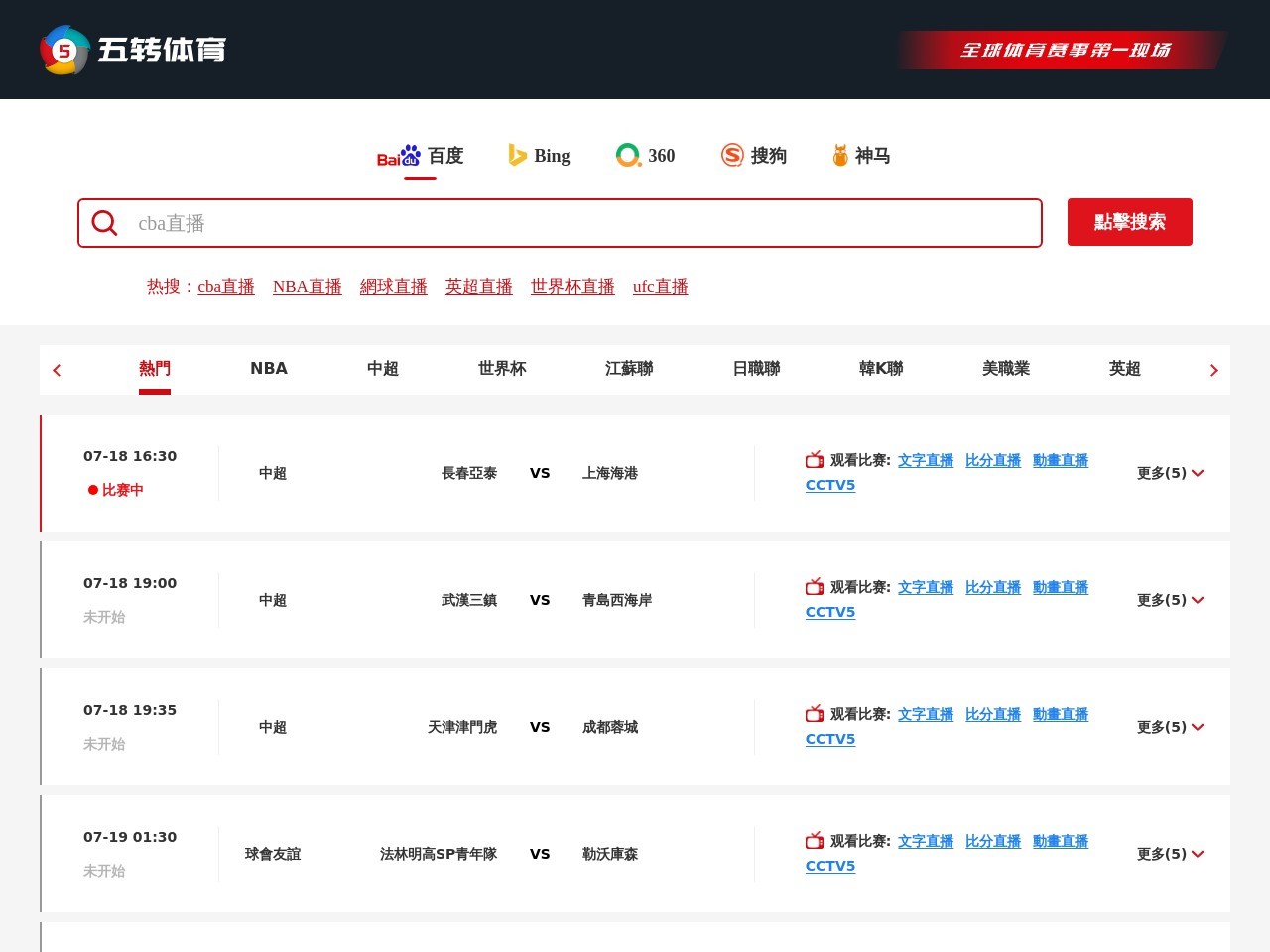The width and height of the screenshot is (1270, 952).
Task: Click the 全球体育赛事第一现场 banner
Action: click(1063, 50)
